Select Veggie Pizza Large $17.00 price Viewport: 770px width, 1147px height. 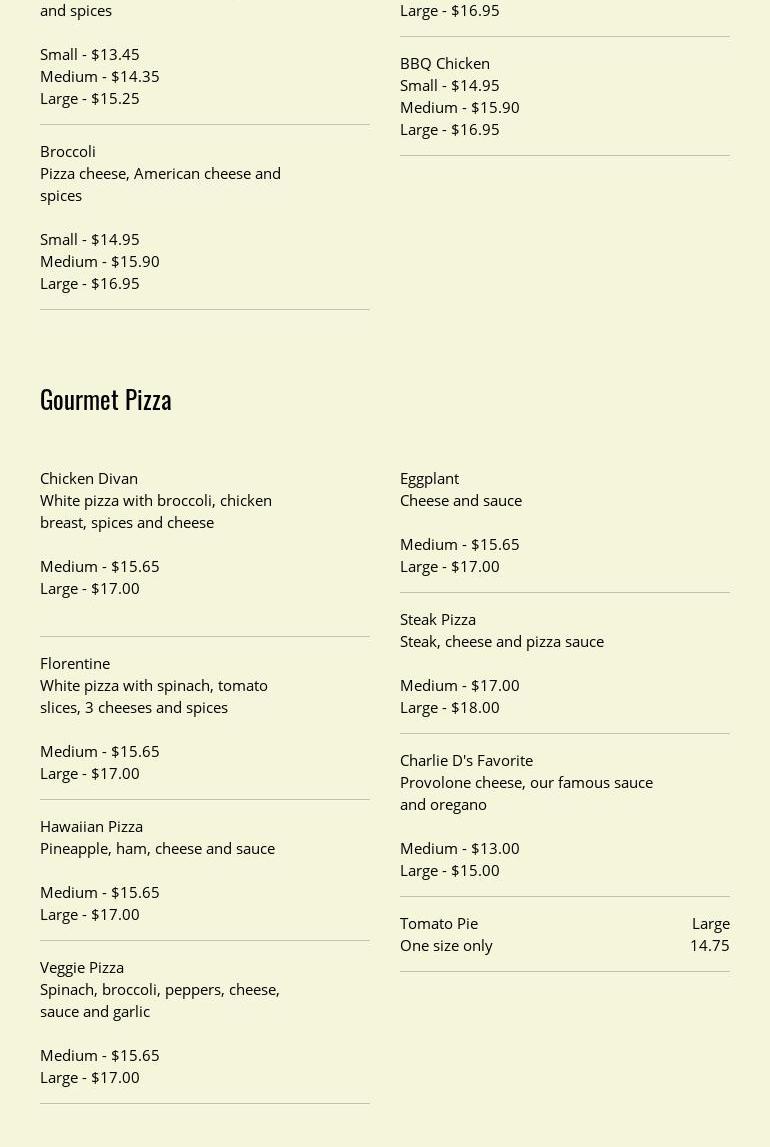(x=89, y=1077)
